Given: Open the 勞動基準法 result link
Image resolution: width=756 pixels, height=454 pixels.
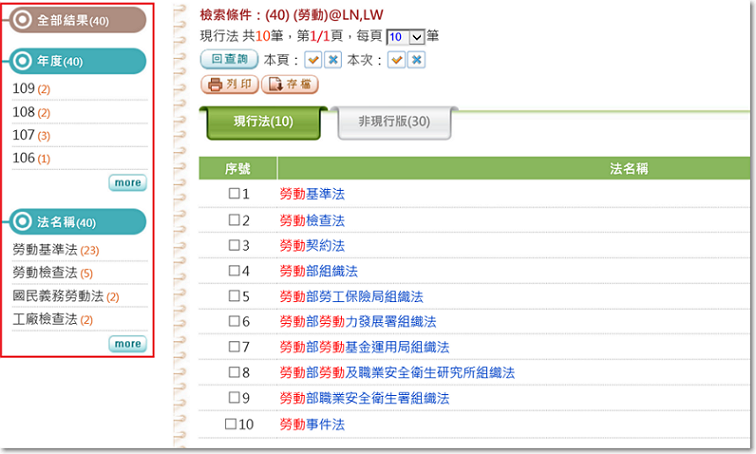Looking at the screenshot, I should click(x=312, y=193).
